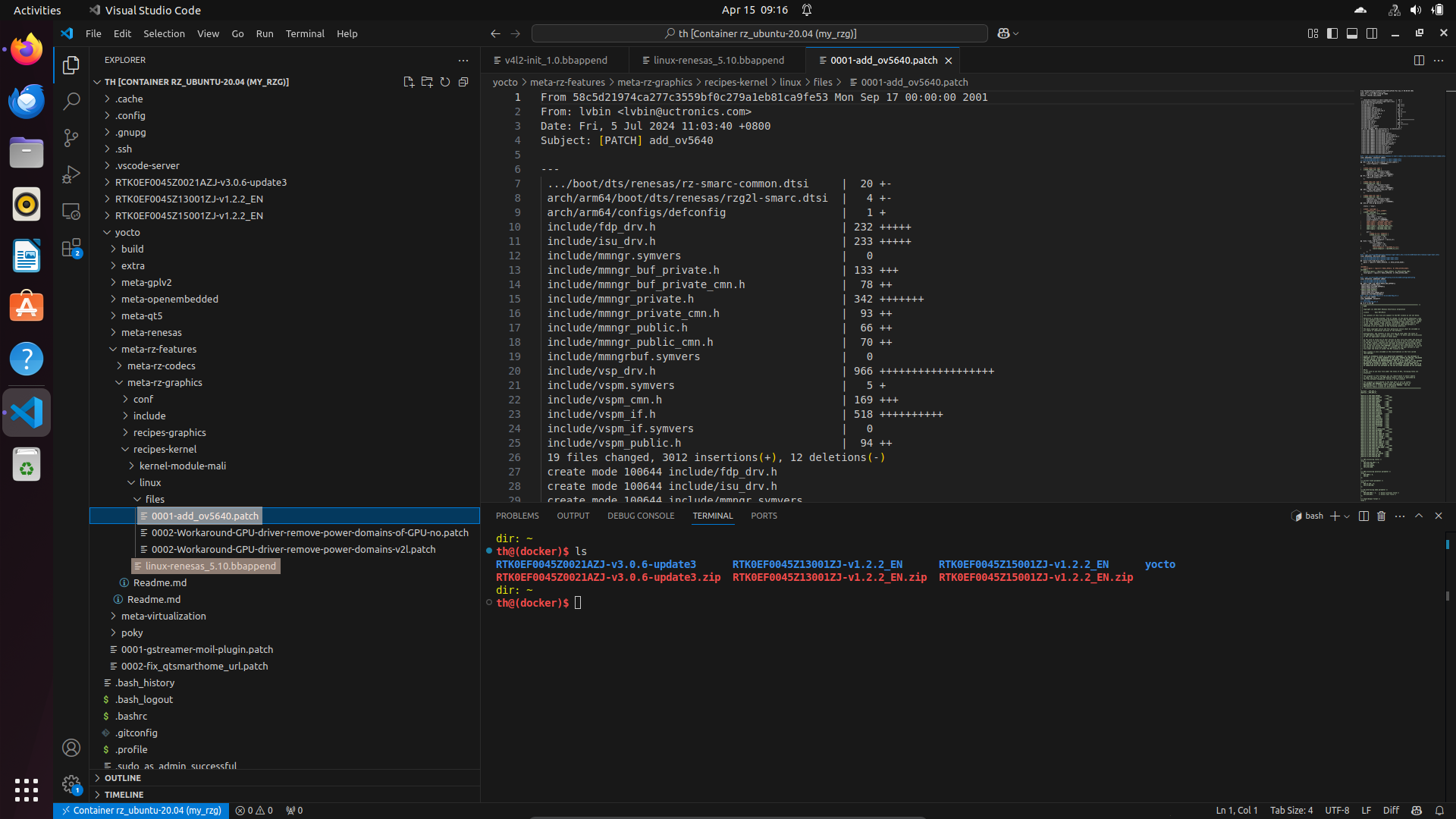1456x819 pixels.
Task: Open the Manage gear menu
Action: click(x=71, y=784)
